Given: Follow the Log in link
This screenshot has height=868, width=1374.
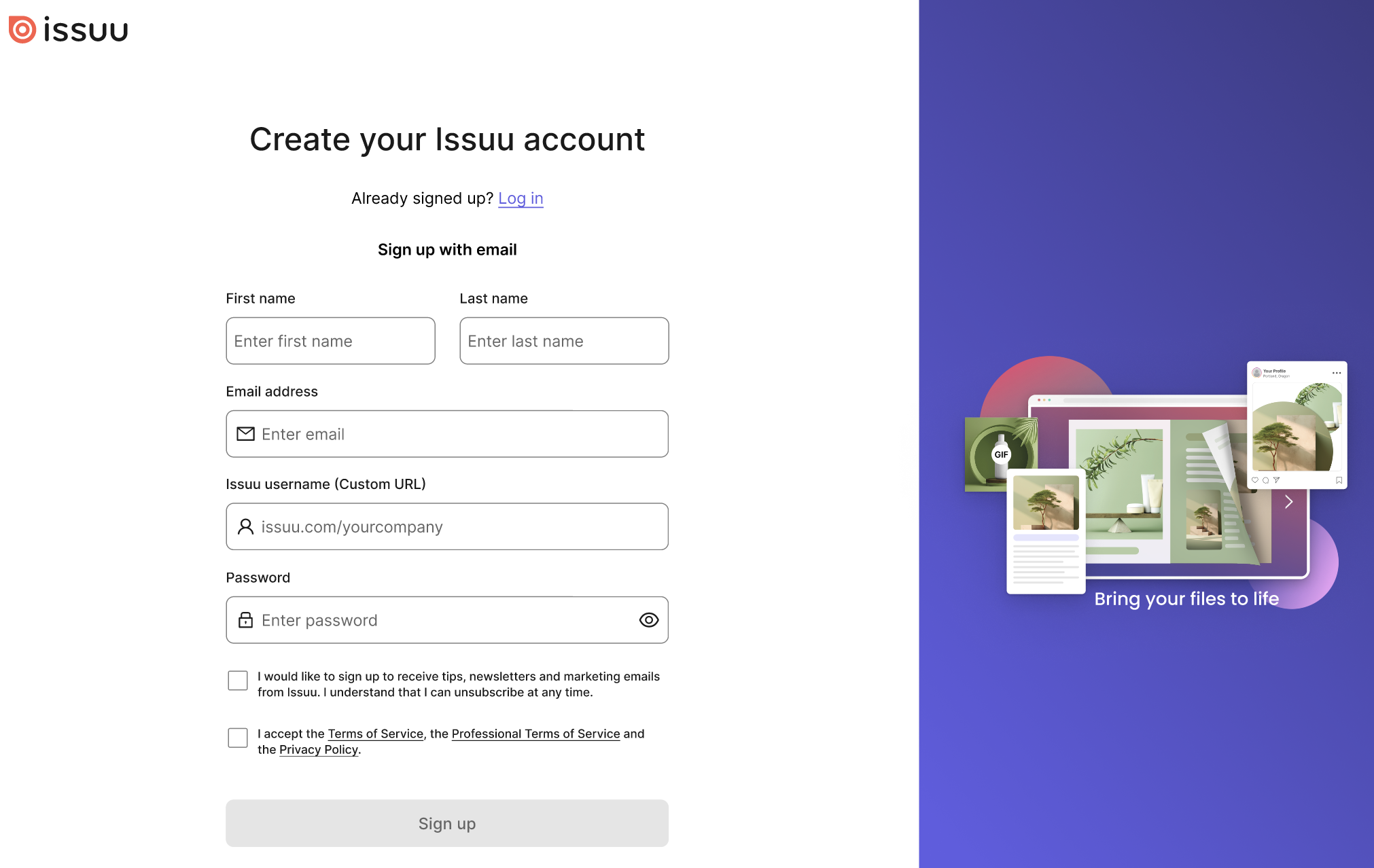Looking at the screenshot, I should 521,198.
